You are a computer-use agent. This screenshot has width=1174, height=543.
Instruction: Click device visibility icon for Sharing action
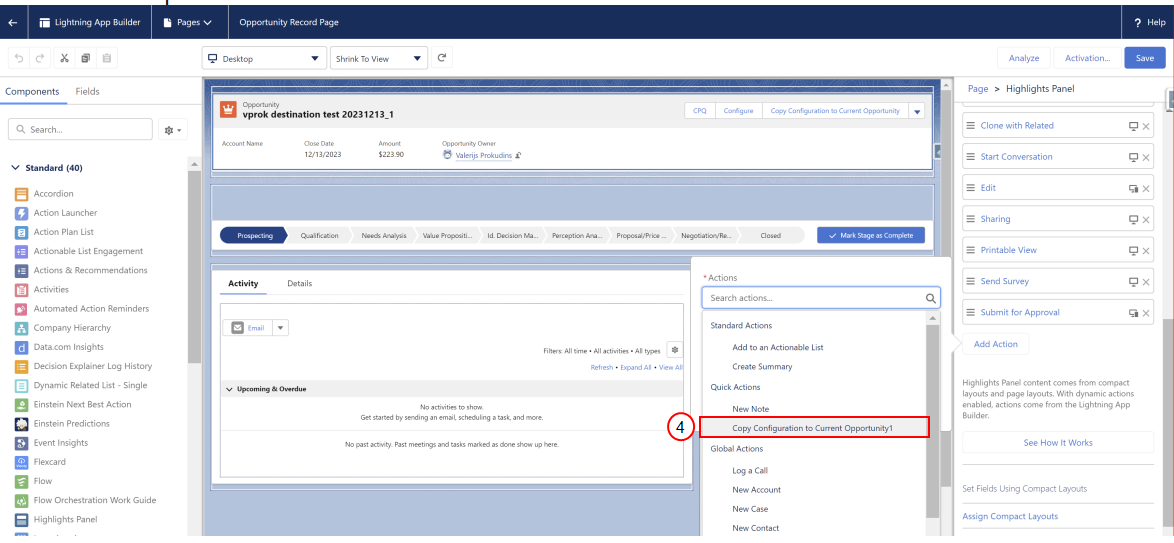click(1134, 219)
